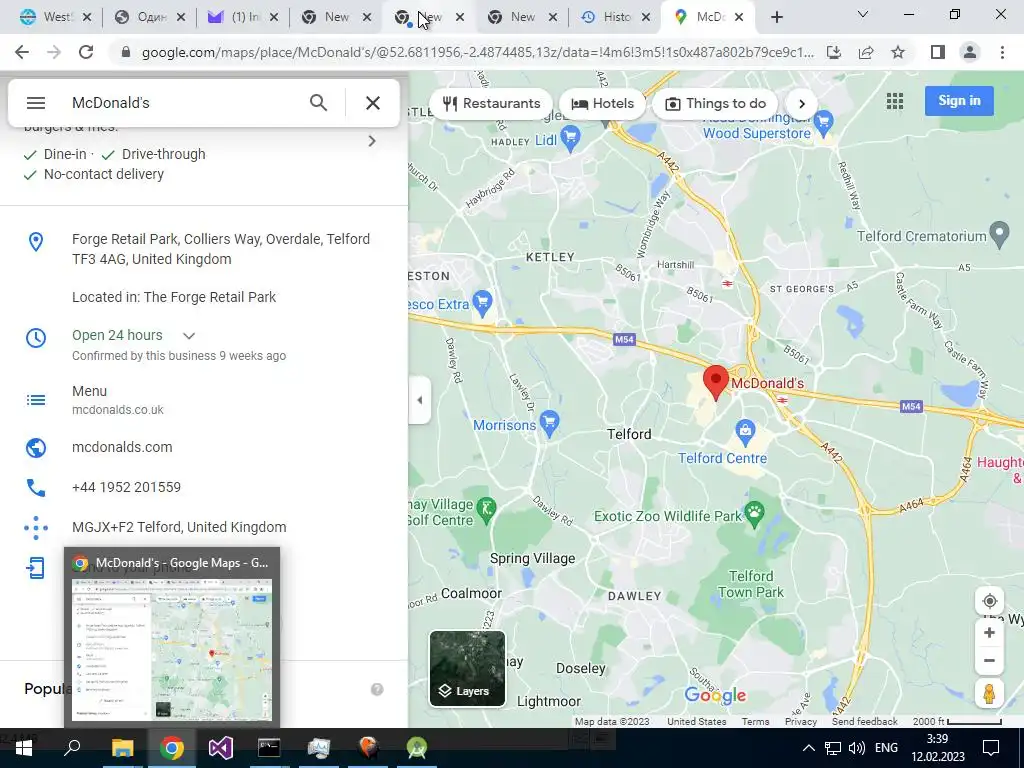Show hidden system tray icons
Viewport: 1024px width, 768px height.
click(808, 748)
